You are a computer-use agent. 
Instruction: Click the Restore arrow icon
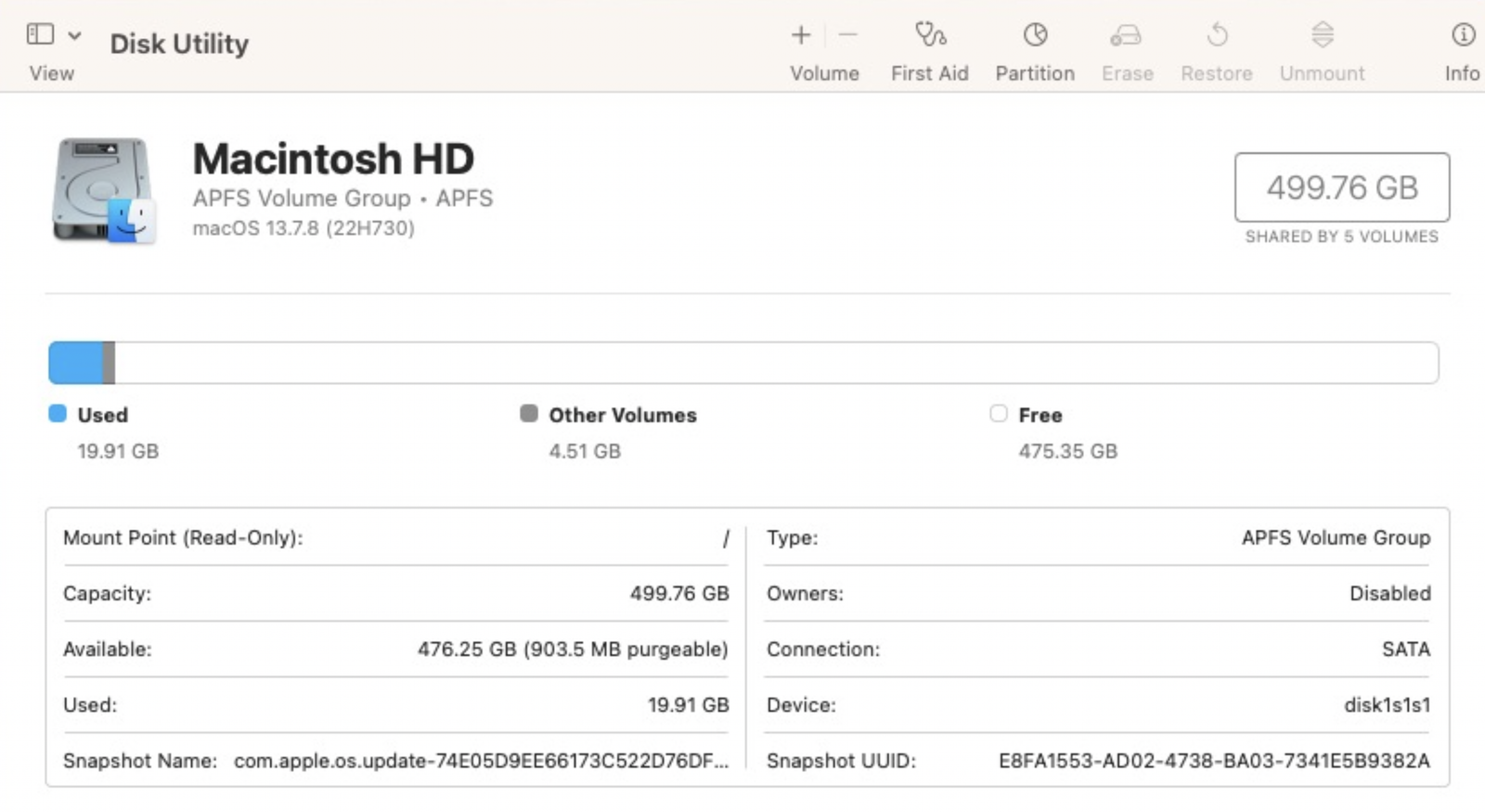pyautogui.click(x=1217, y=35)
